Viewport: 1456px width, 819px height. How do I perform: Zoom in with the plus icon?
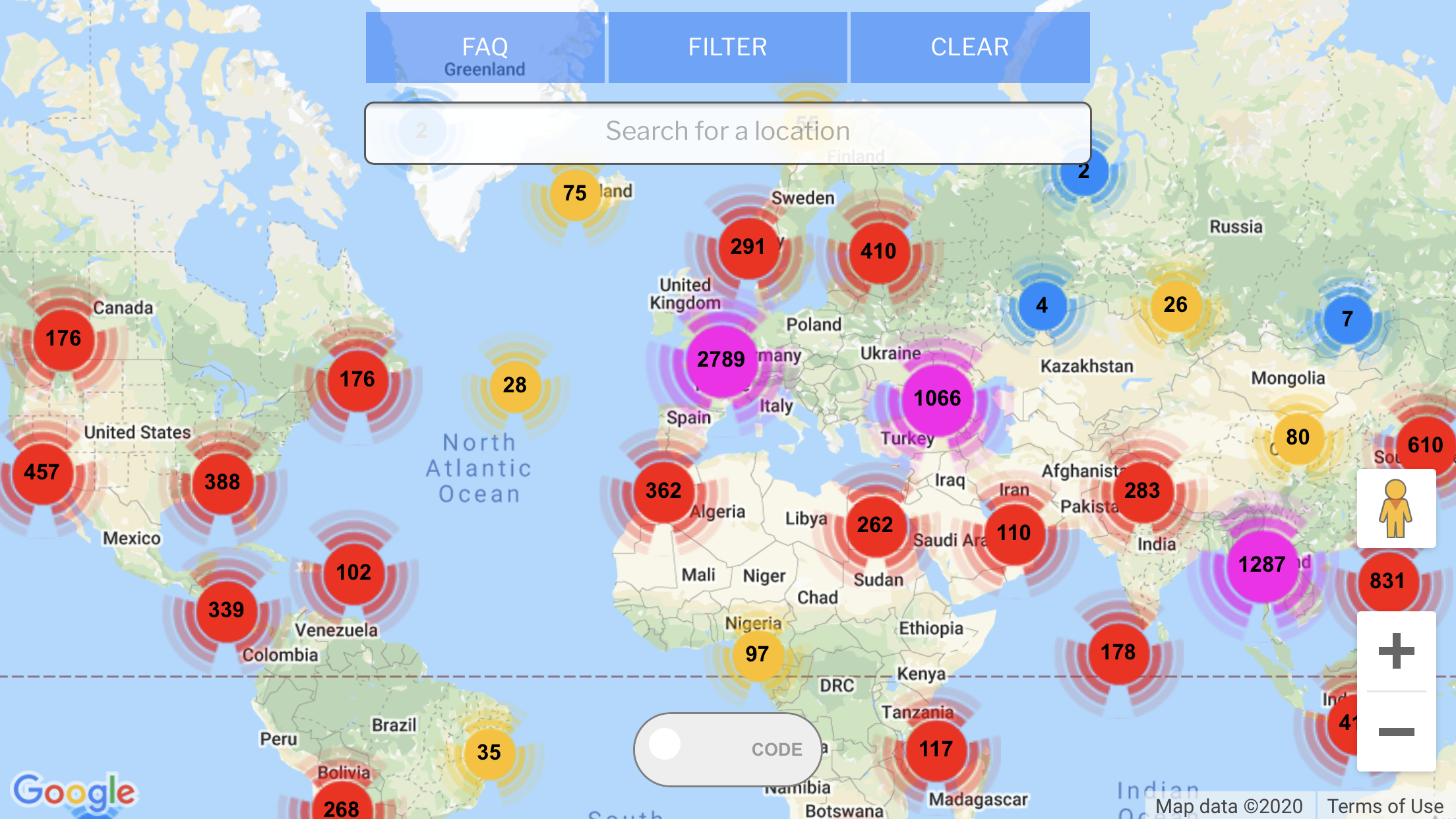click(1396, 652)
